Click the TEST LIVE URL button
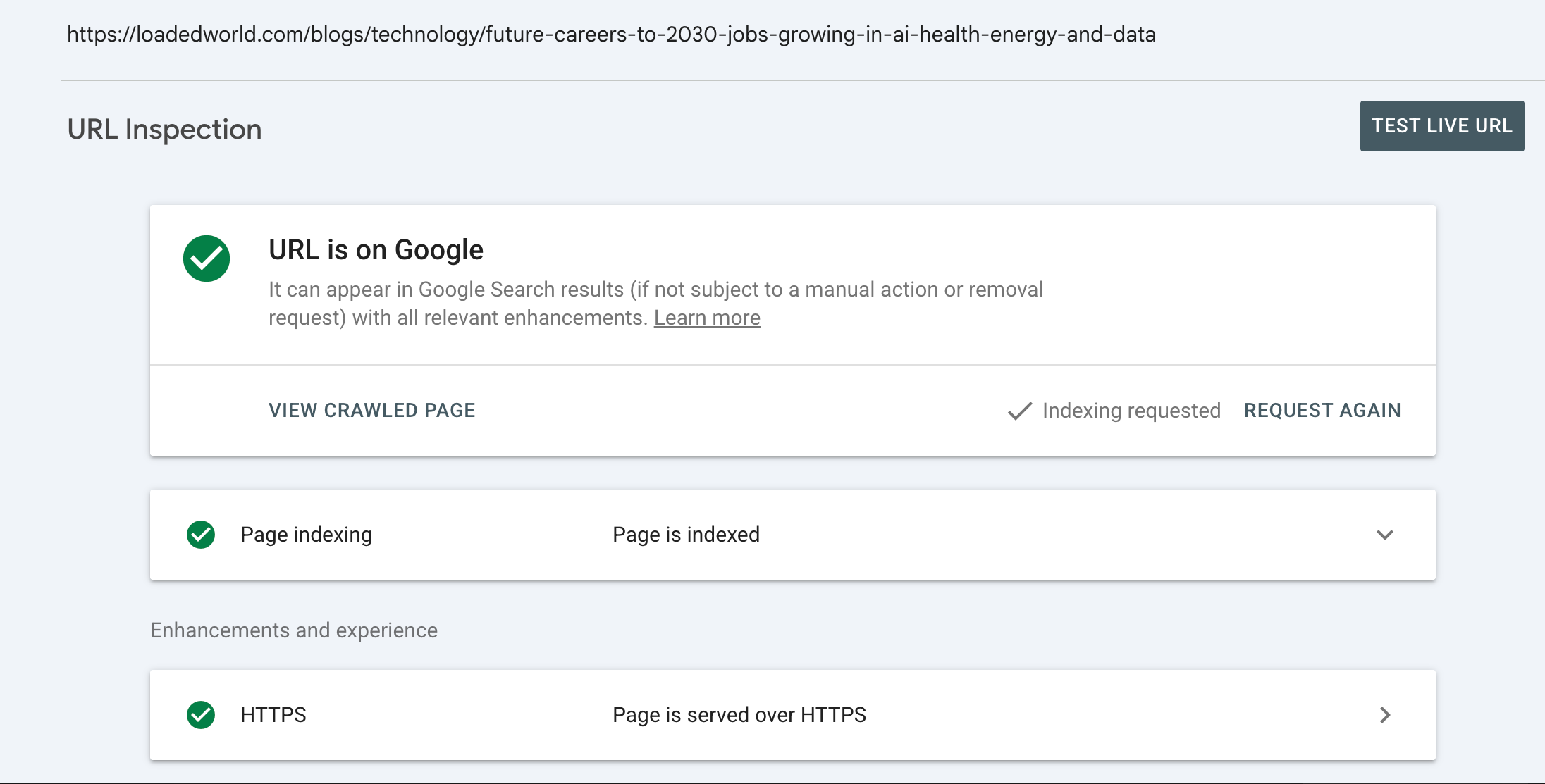The width and height of the screenshot is (1545, 784). point(1442,126)
